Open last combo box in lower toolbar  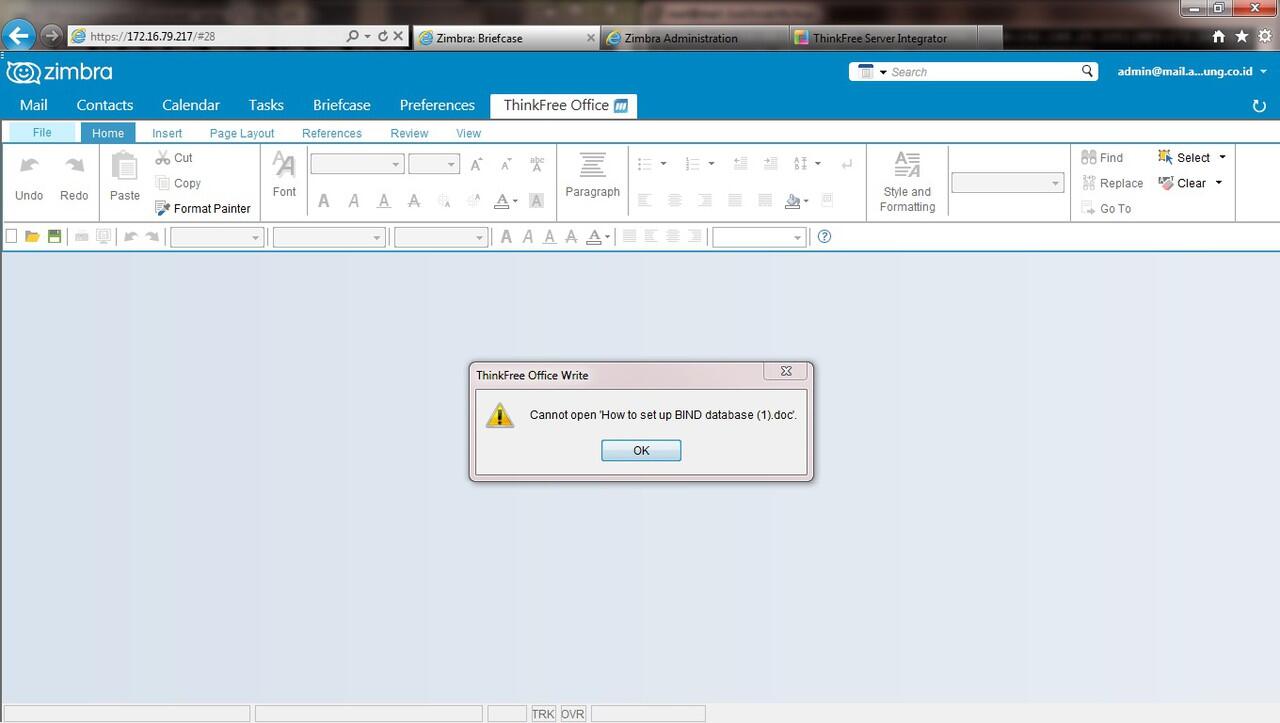tap(759, 237)
